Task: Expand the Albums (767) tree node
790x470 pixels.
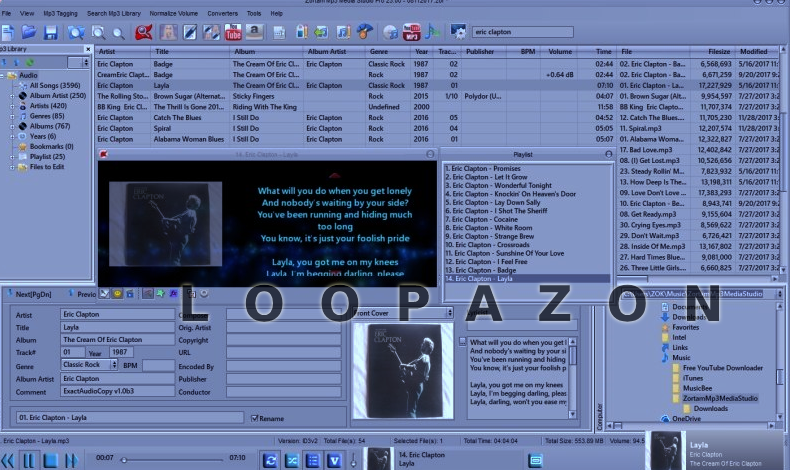Action: point(12,126)
